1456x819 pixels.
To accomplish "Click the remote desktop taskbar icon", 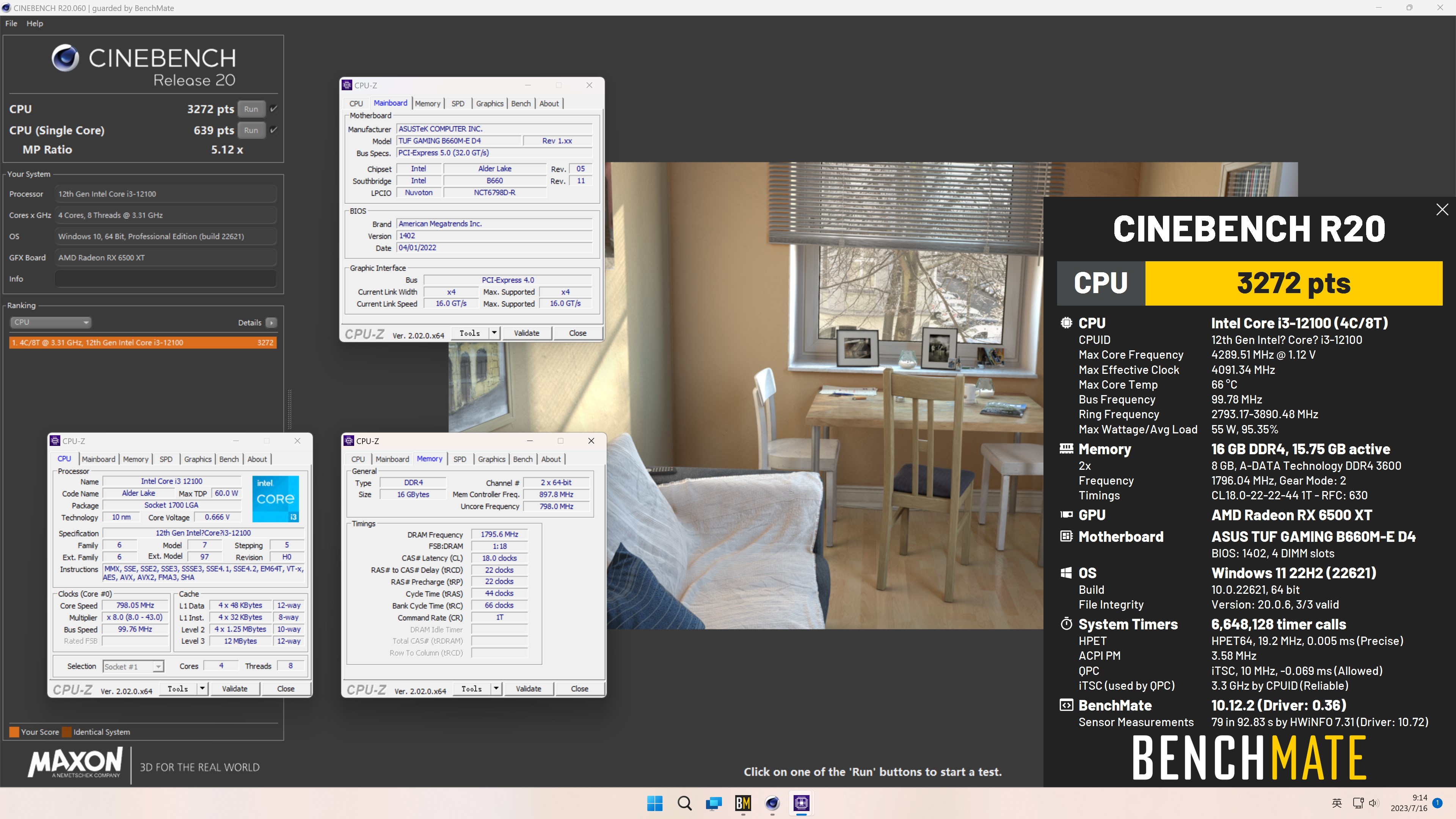I will (x=714, y=803).
